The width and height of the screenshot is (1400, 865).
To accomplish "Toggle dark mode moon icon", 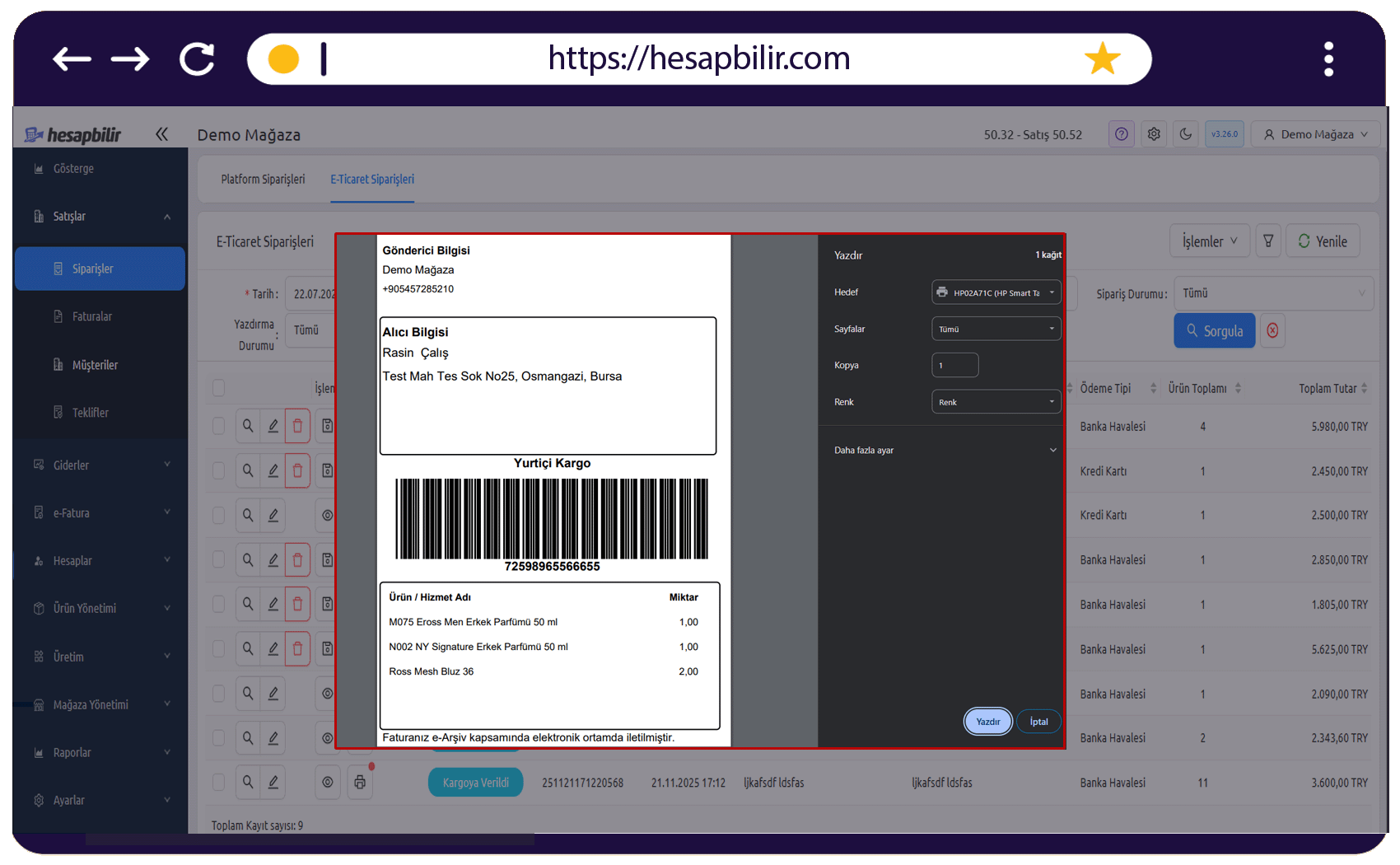I will coord(1186,134).
